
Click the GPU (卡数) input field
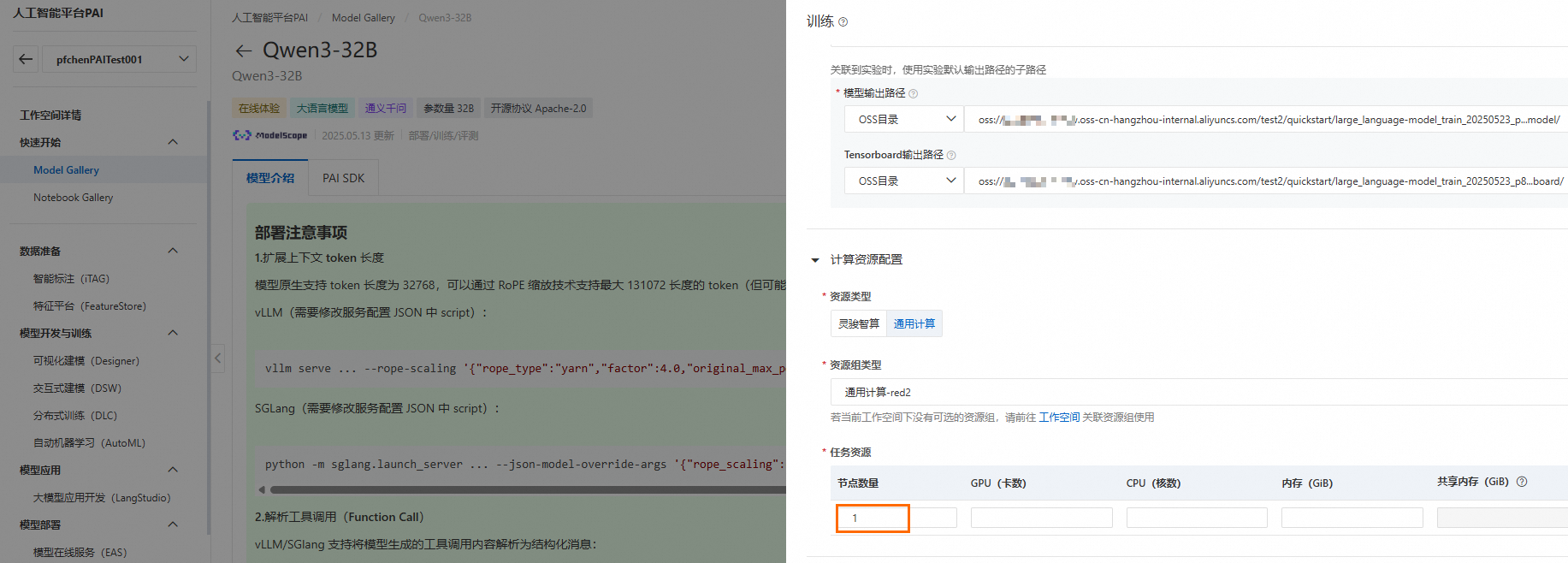click(1041, 518)
